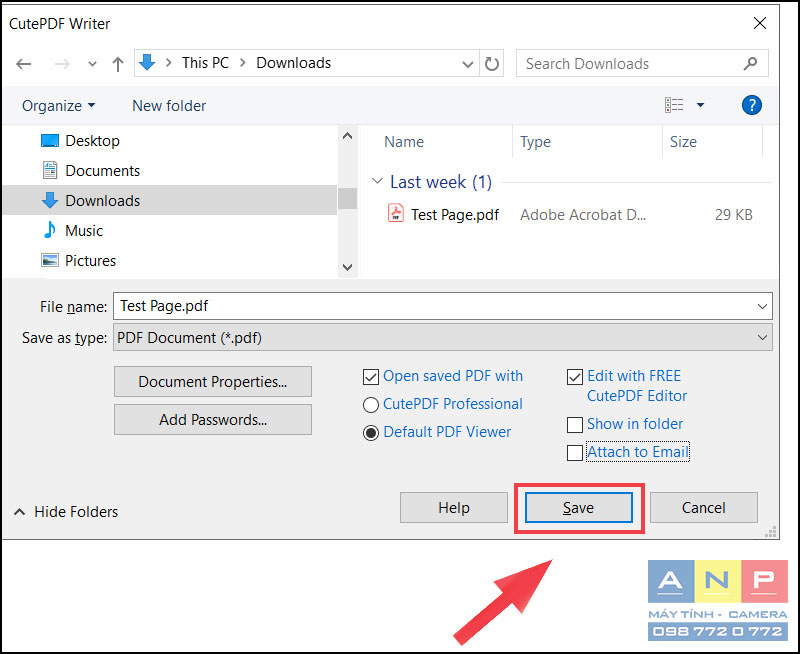Viewport: 800px width, 654px height.
Task: Click the Desktop monitor icon
Action: (49, 140)
